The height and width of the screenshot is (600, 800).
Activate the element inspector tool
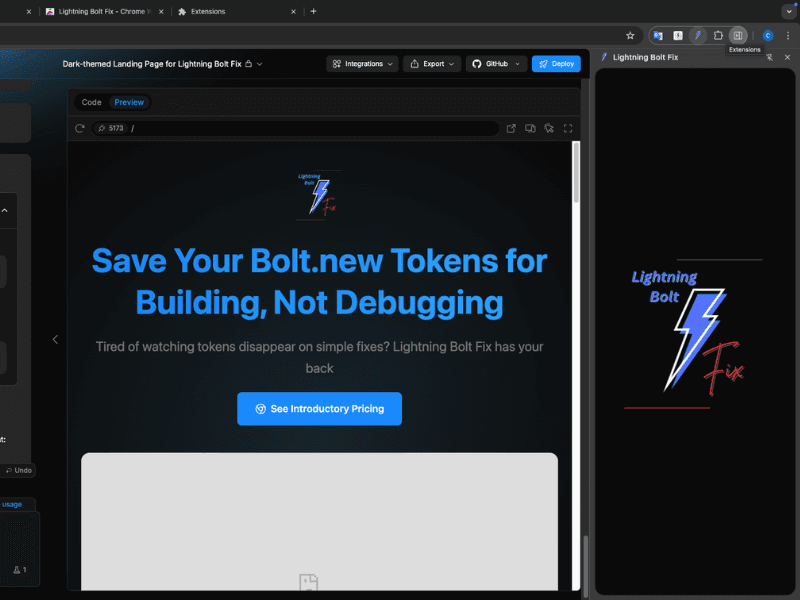548,128
